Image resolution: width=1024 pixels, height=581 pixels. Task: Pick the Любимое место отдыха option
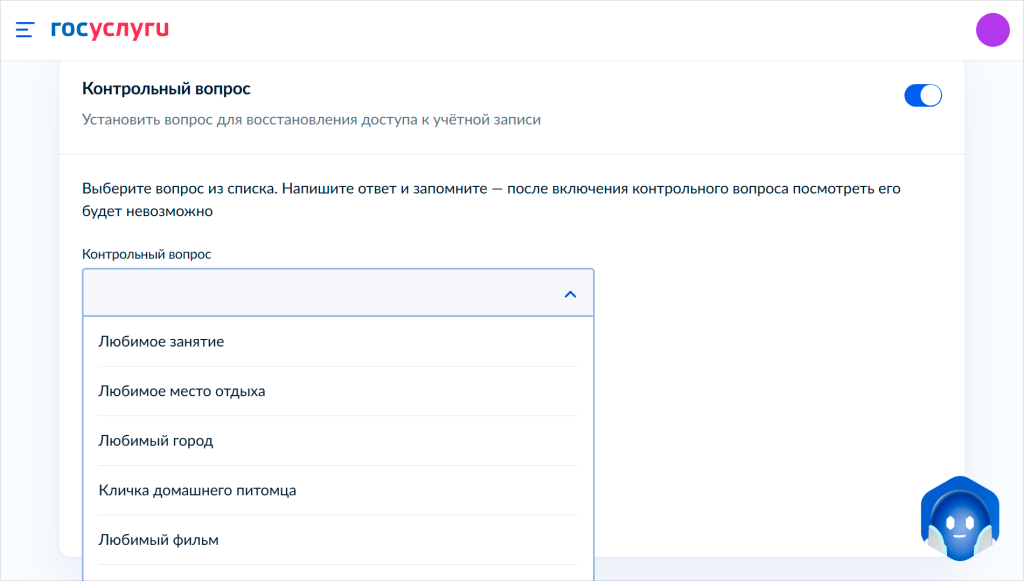pyautogui.click(x=338, y=391)
